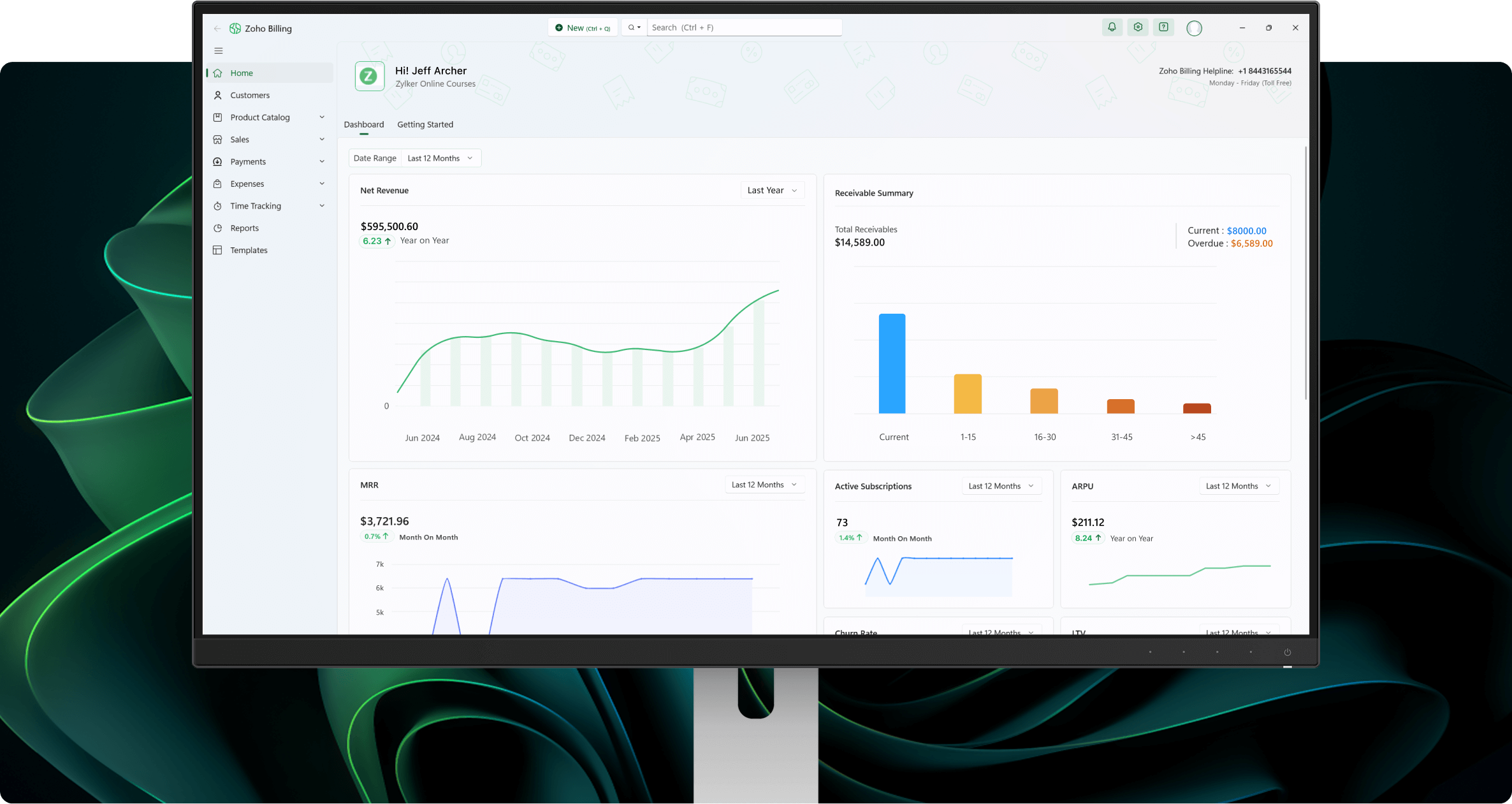1512x804 pixels.
Task: Select the Product Catalog sidebar item
Action: [259, 117]
